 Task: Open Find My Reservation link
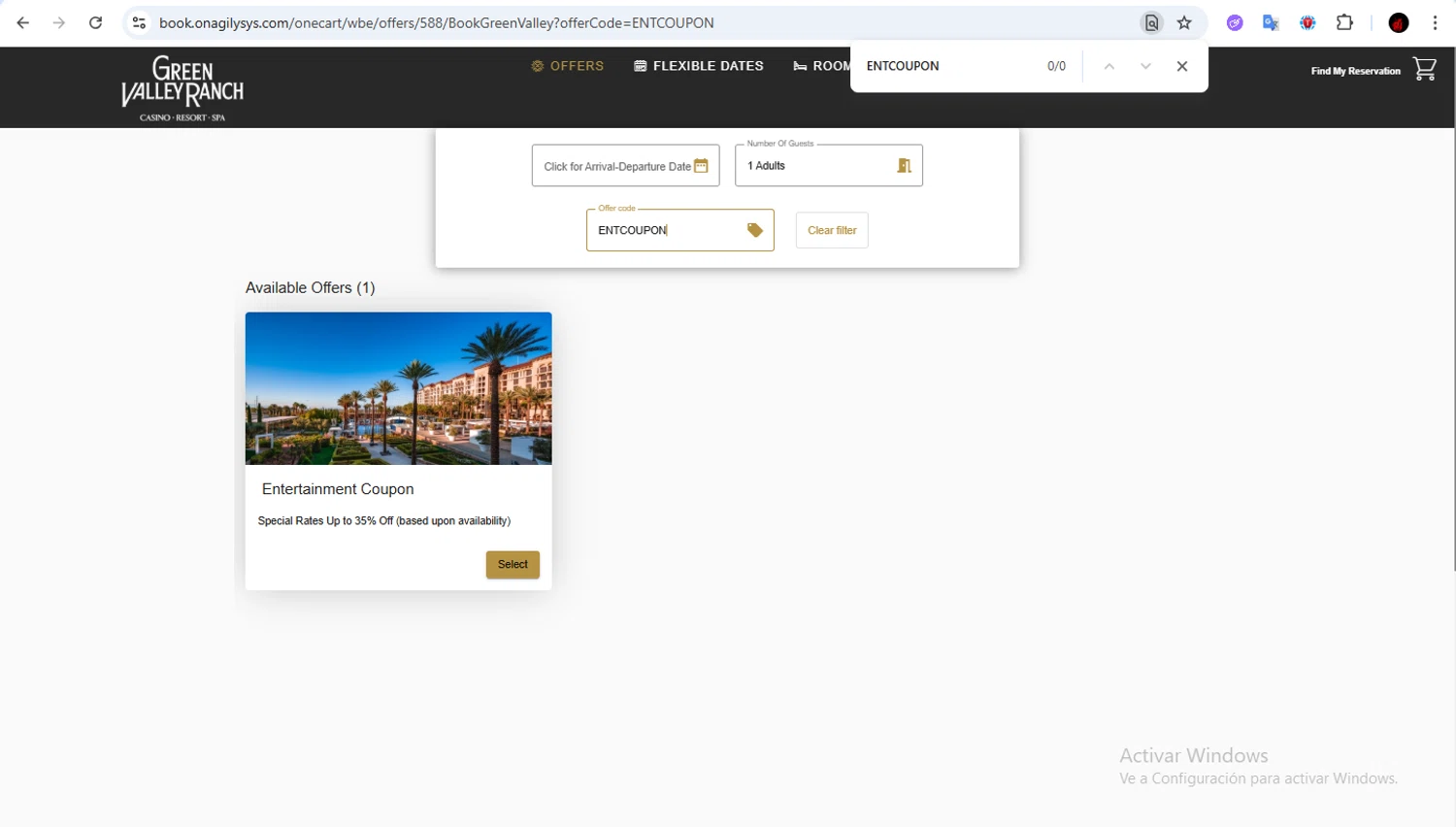click(x=1355, y=71)
